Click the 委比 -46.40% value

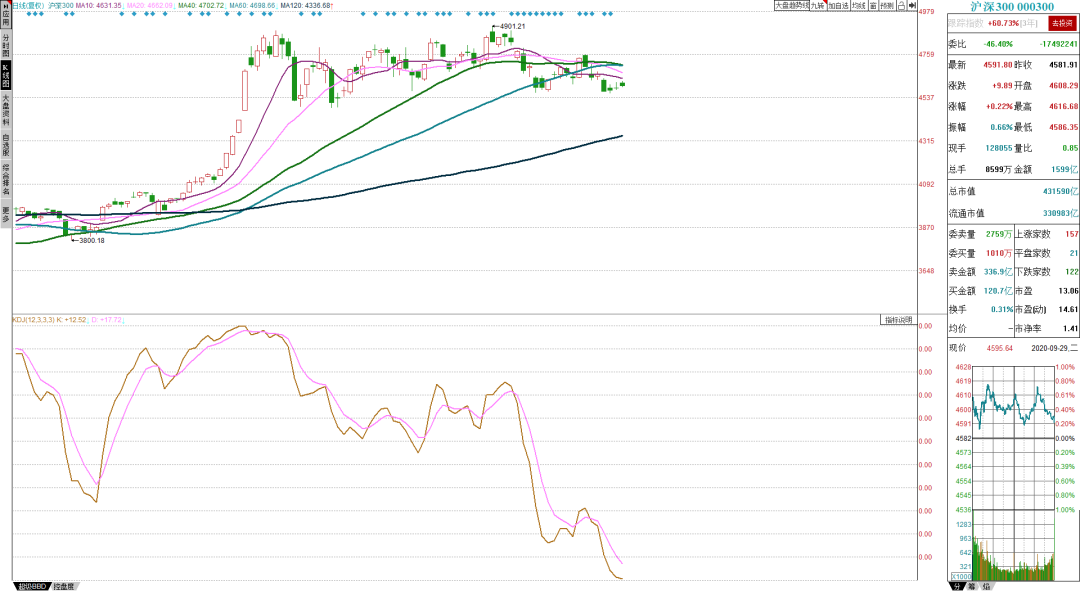[x=998, y=44]
